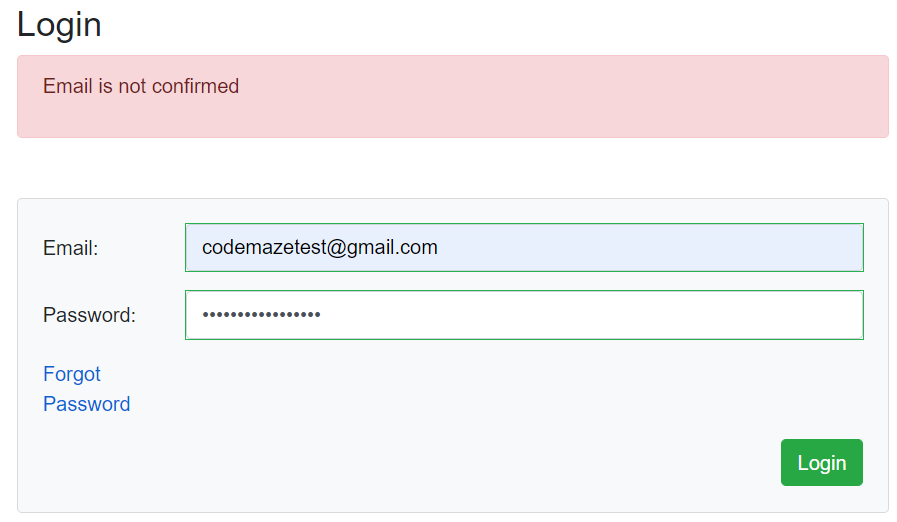Screen dimensions: 897x522
Task: Click the "Email is not confirmed" message
Action: pos(141,87)
